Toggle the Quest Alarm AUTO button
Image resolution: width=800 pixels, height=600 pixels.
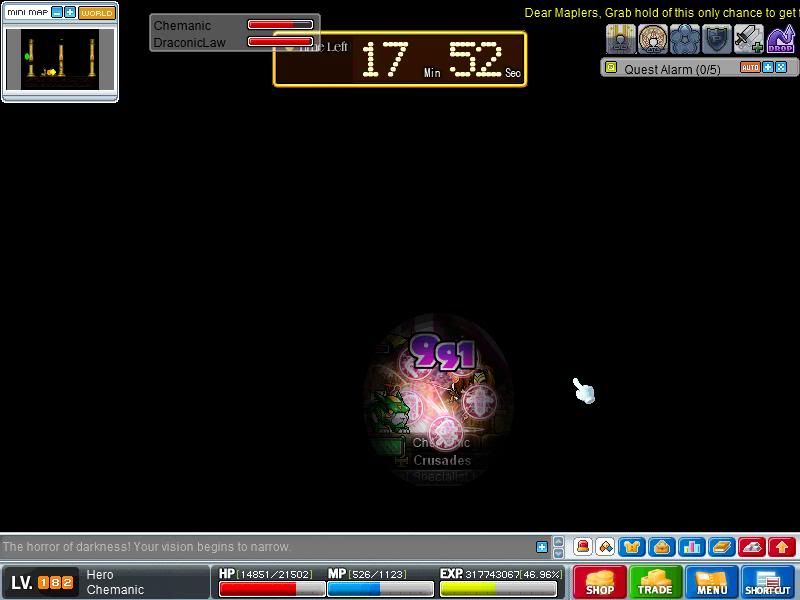[750, 67]
